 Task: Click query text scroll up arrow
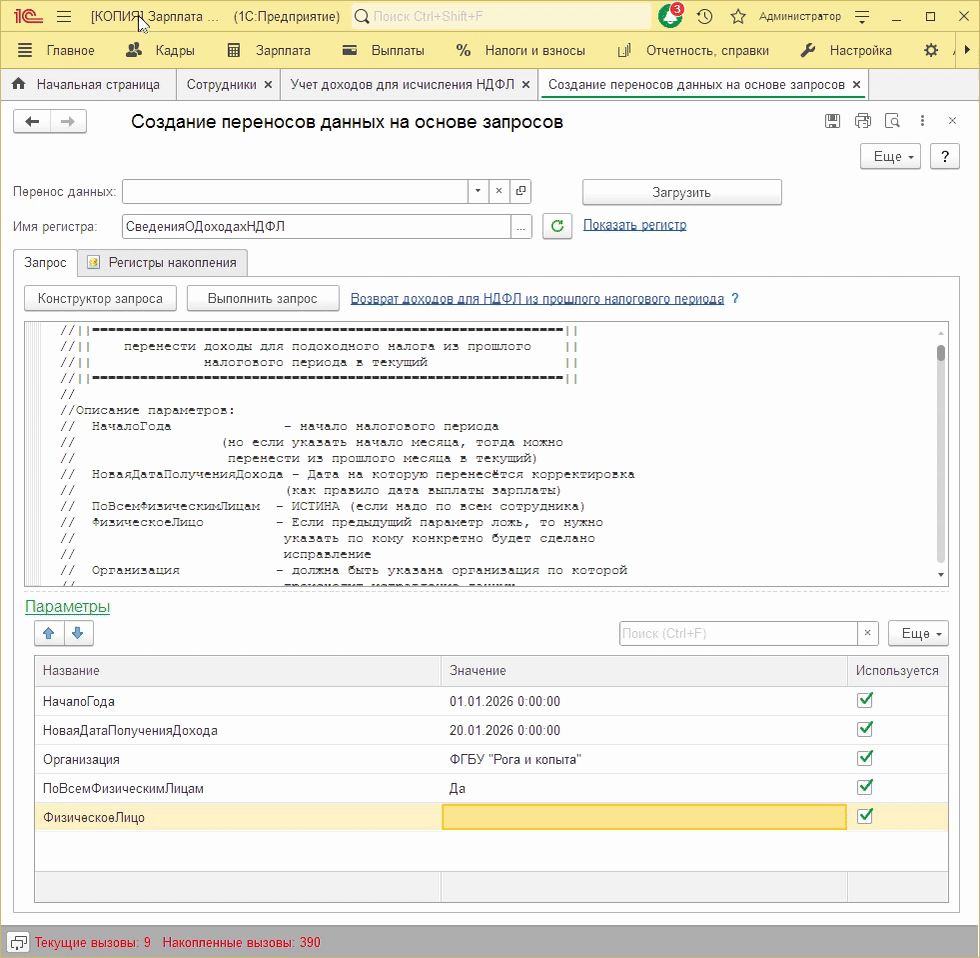pyautogui.click(x=941, y=333)
